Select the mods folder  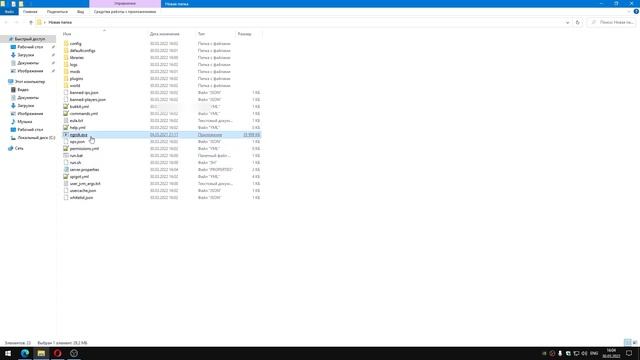(x=75, y=71)
